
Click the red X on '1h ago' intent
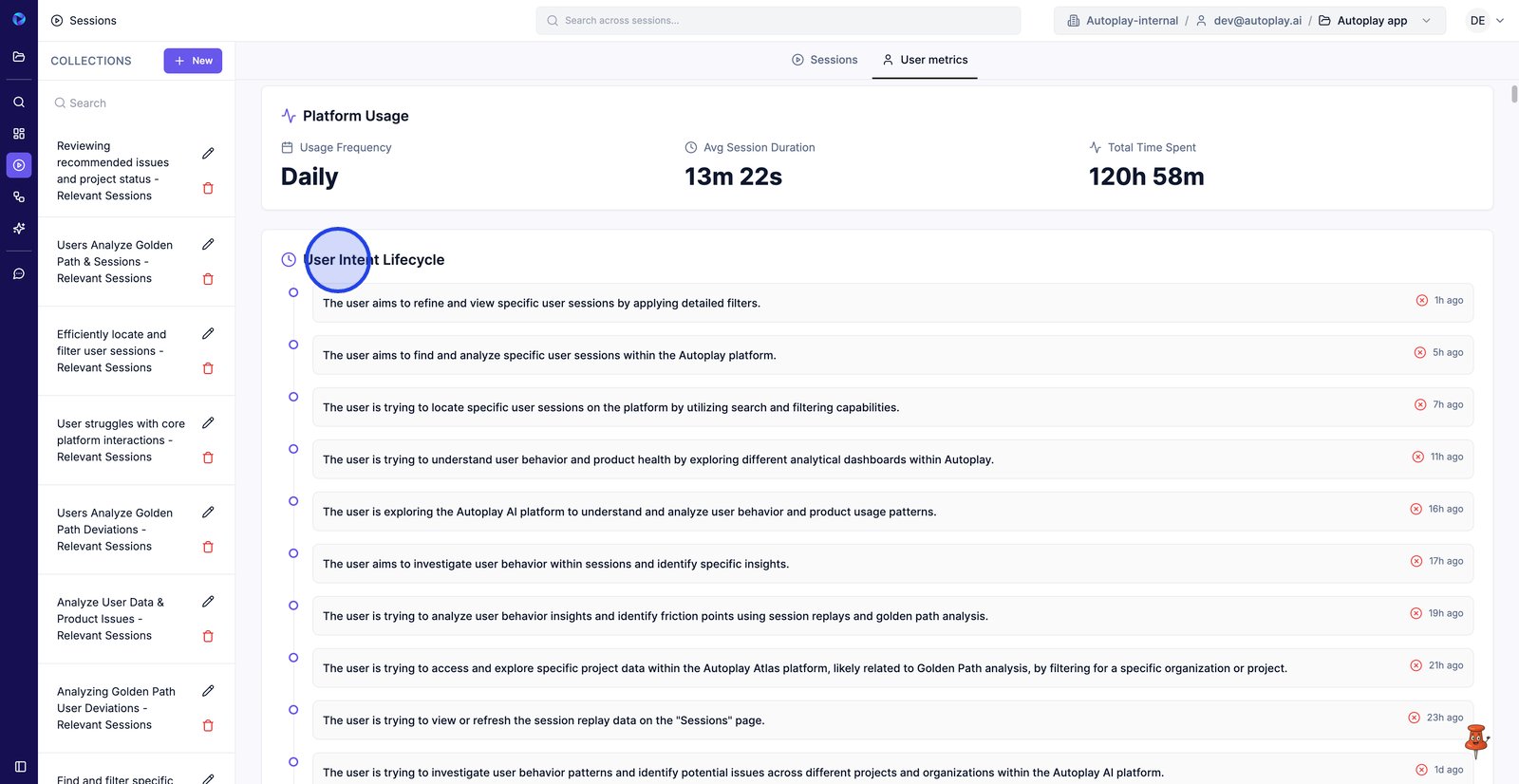click(1421, 301)
